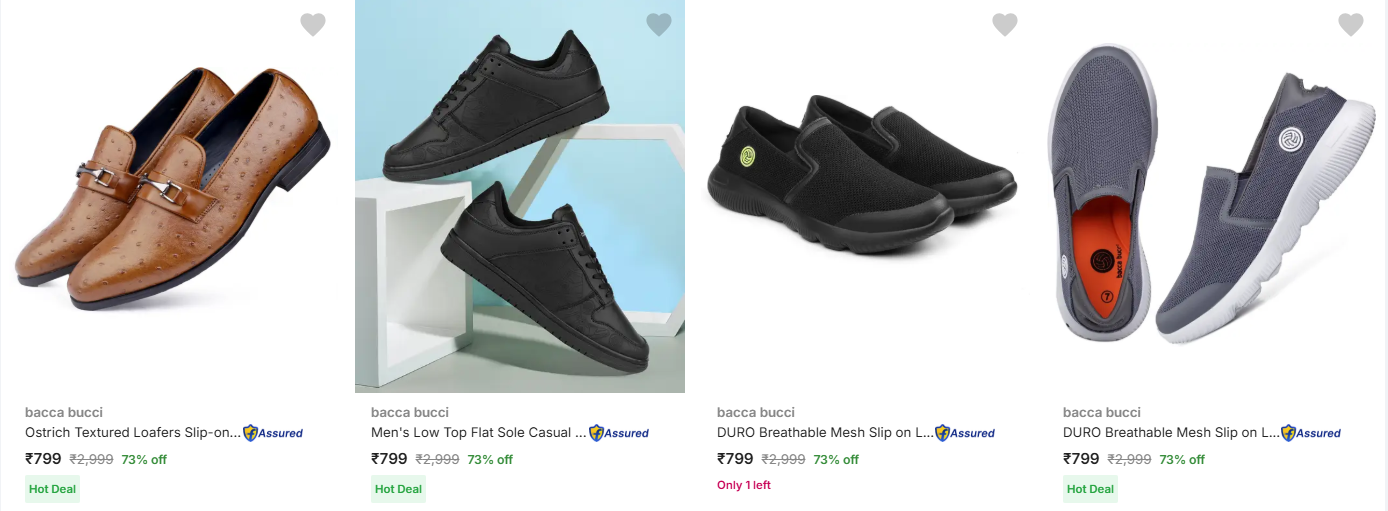Click Assured badge on black DURO slip-on

[x=965, y=433]
